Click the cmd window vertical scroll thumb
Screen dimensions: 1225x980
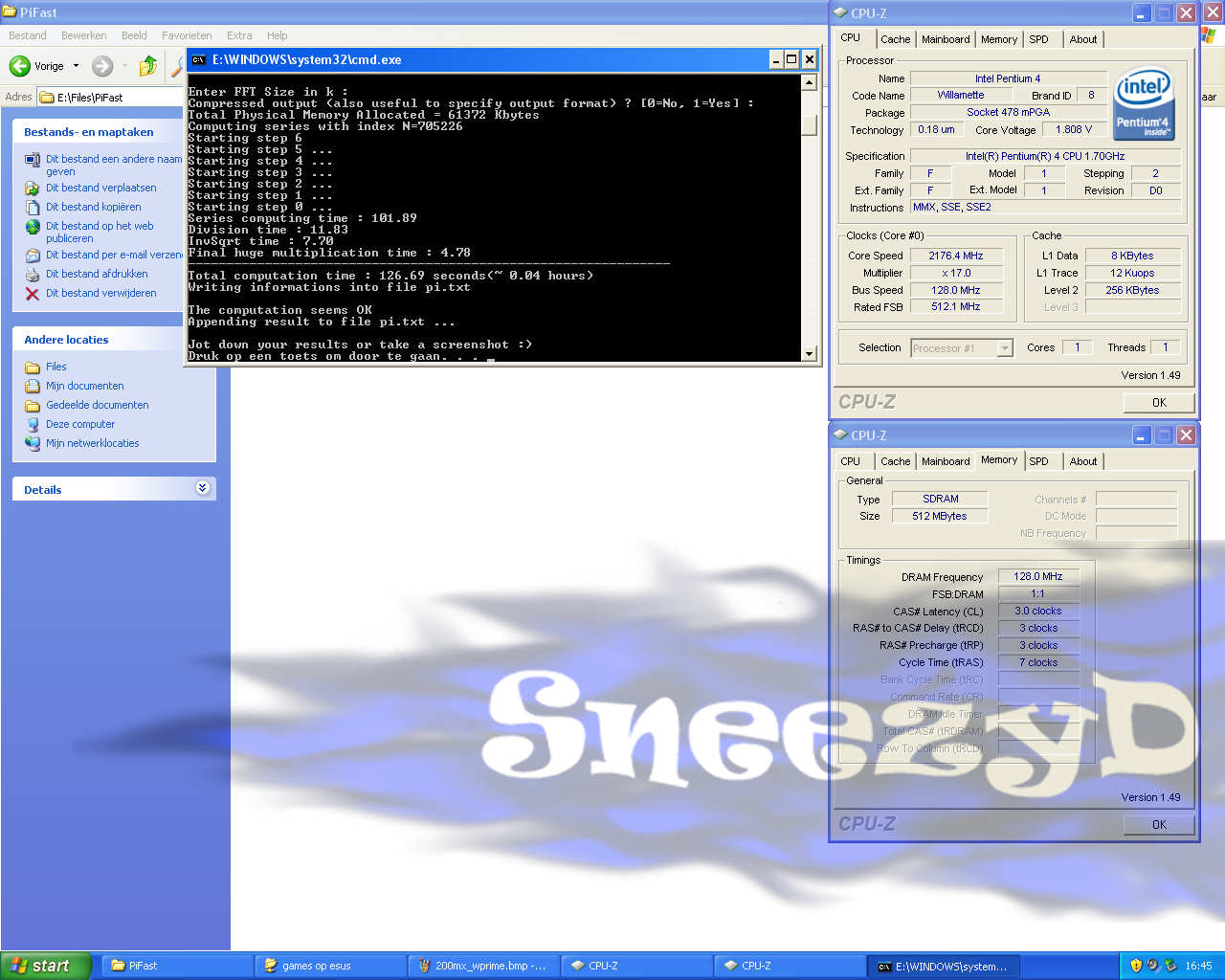pyautogui.click(x=809, y=125)
